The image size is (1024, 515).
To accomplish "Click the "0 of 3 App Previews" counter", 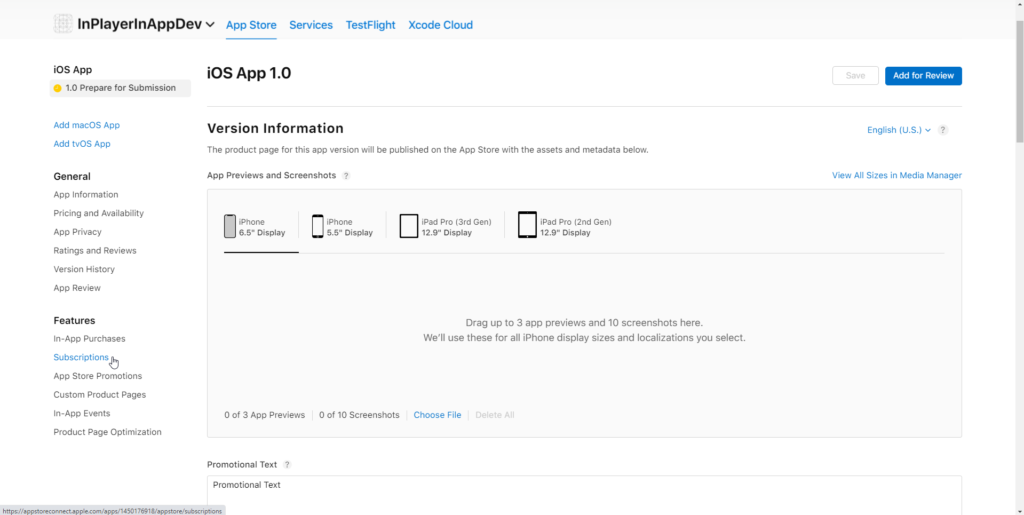I will 264,415.
